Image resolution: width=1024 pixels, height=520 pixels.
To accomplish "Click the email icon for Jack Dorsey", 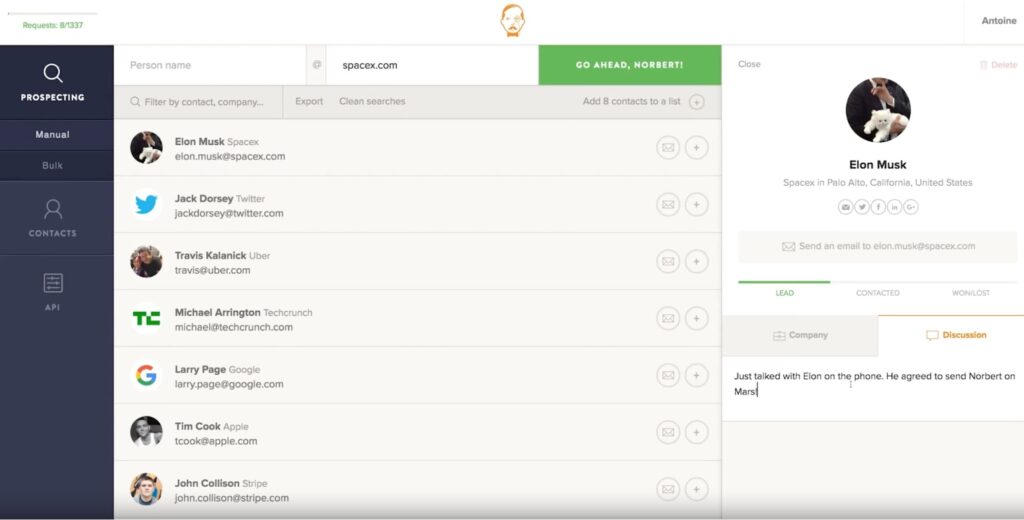I will tap(667, 204).
